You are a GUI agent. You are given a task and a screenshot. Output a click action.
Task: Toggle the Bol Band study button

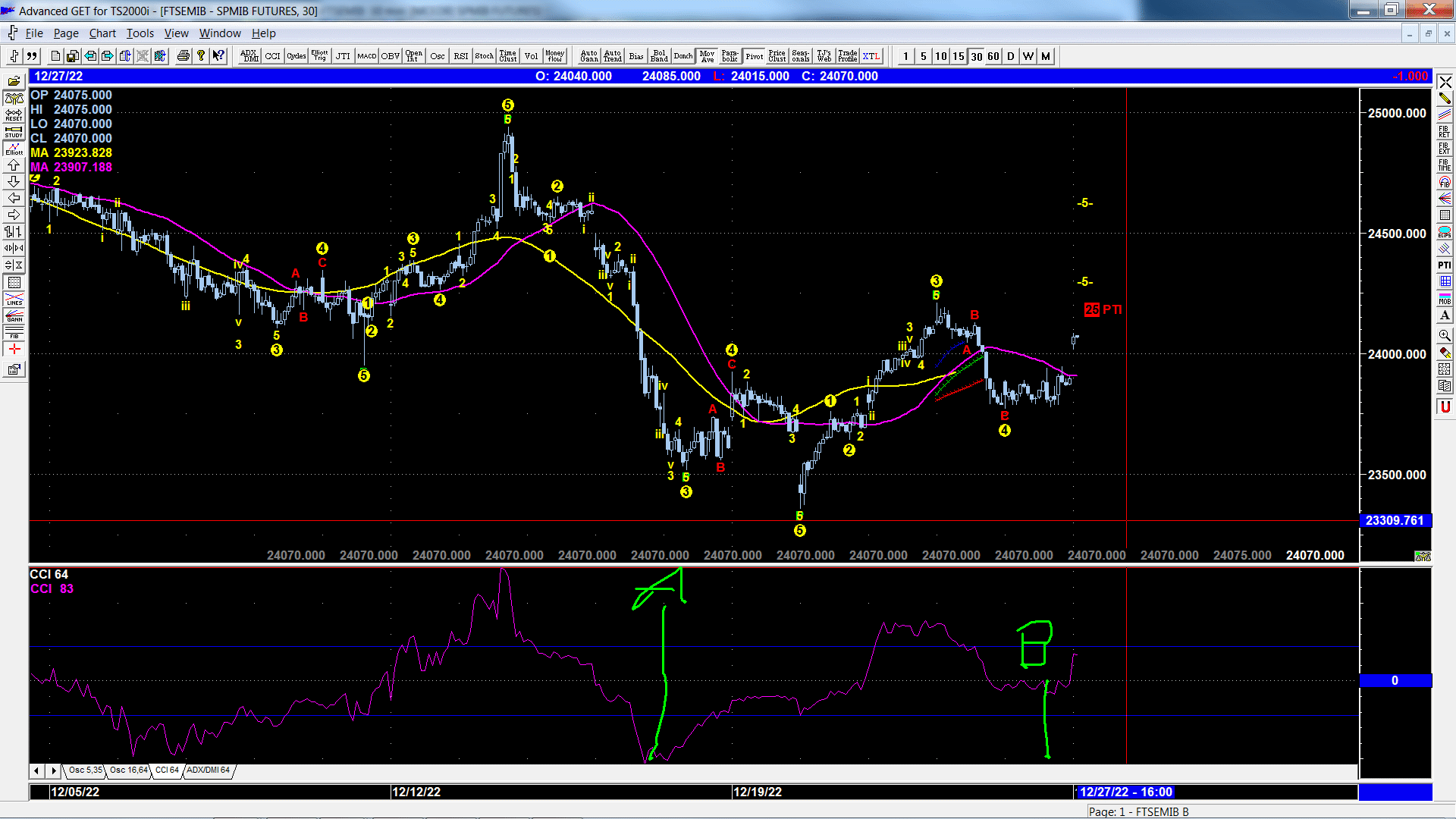pos(660,56)
